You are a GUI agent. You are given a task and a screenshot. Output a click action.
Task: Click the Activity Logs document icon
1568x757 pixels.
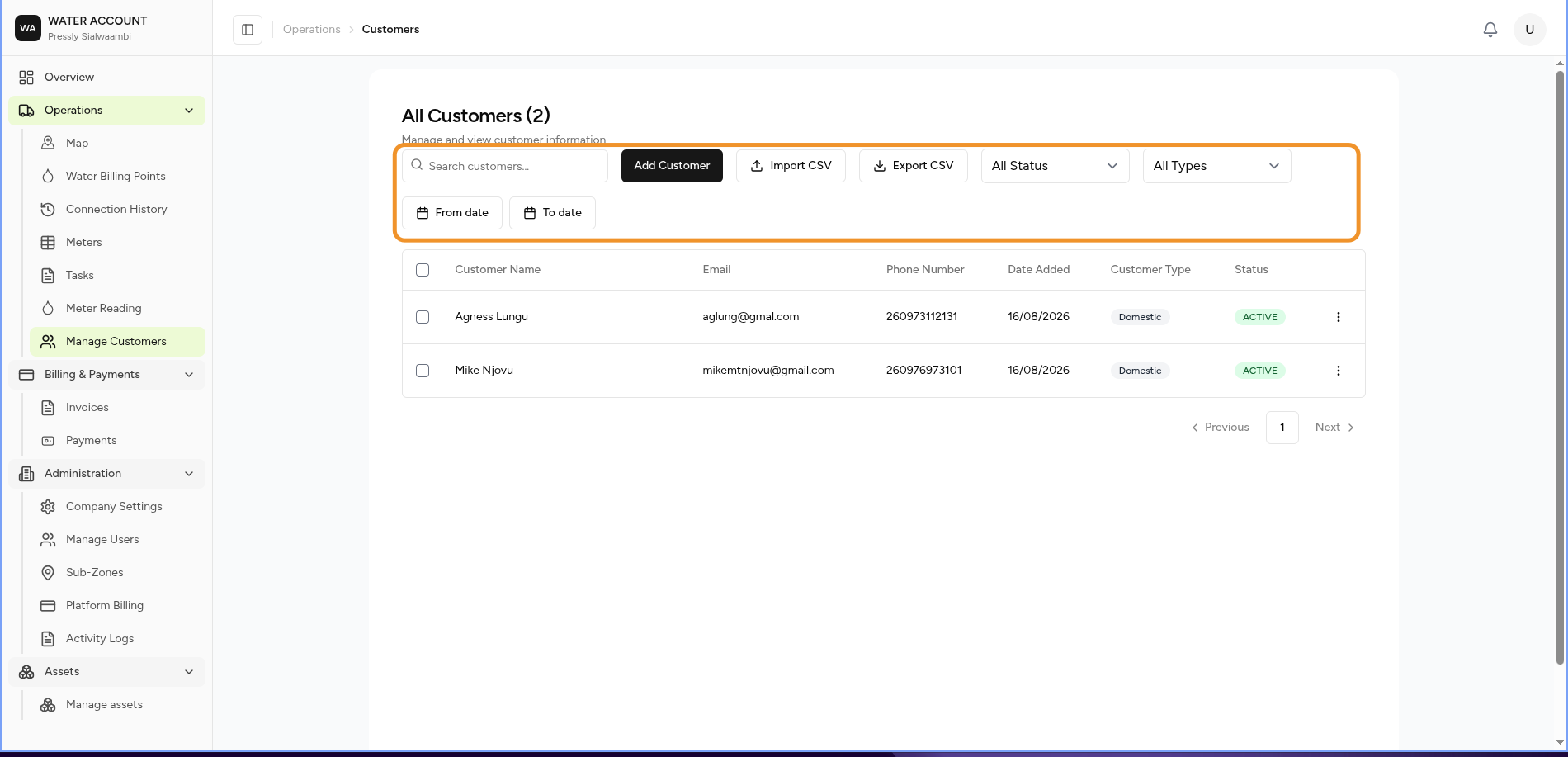point(48,638)
